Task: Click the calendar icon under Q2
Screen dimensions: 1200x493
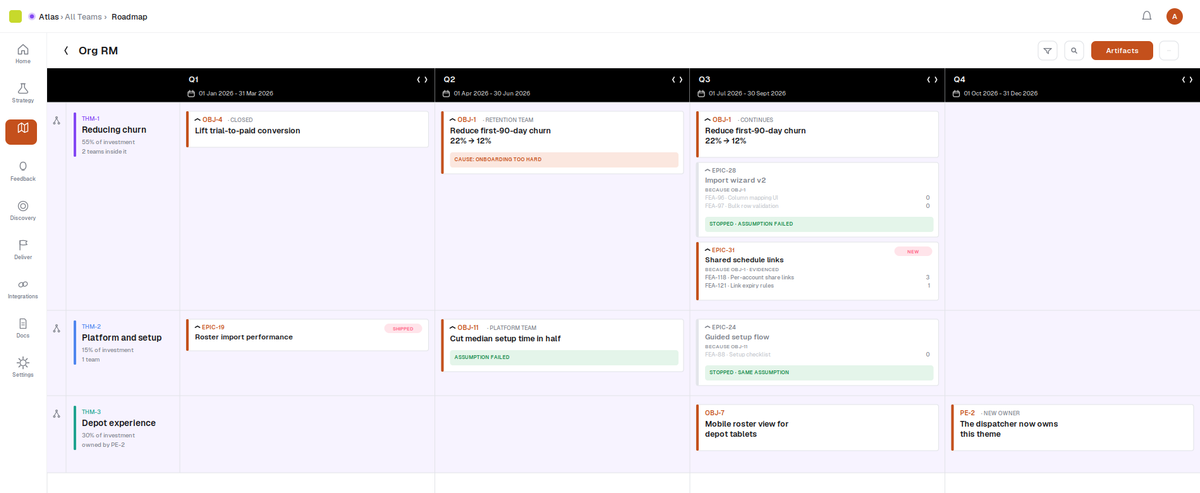Action: point(446,93)
